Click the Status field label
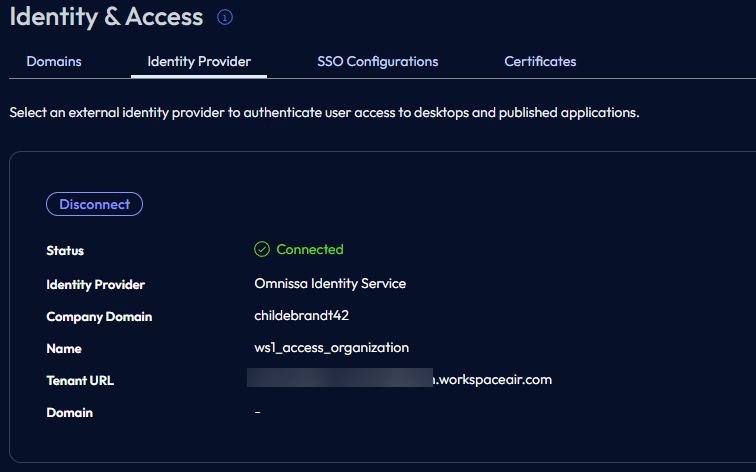Image resolution: width=756 pixels, height=472 pixels. click(x=65, y=251)
